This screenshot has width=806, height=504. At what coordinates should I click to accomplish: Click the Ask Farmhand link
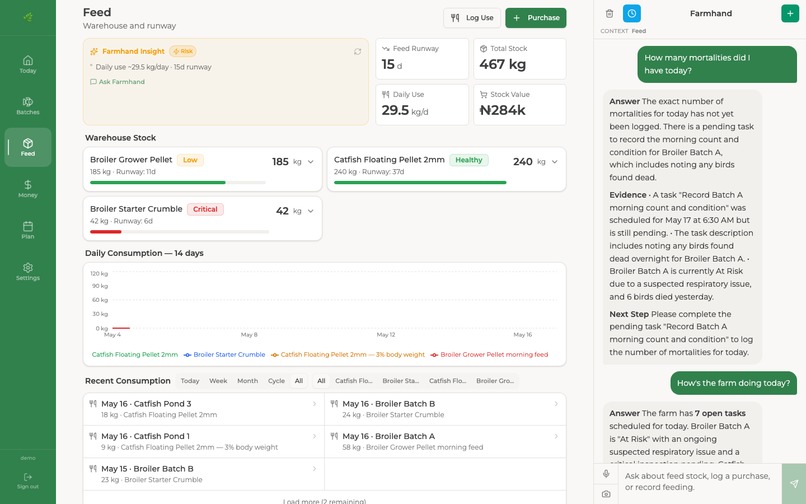(x=117, y=82)
